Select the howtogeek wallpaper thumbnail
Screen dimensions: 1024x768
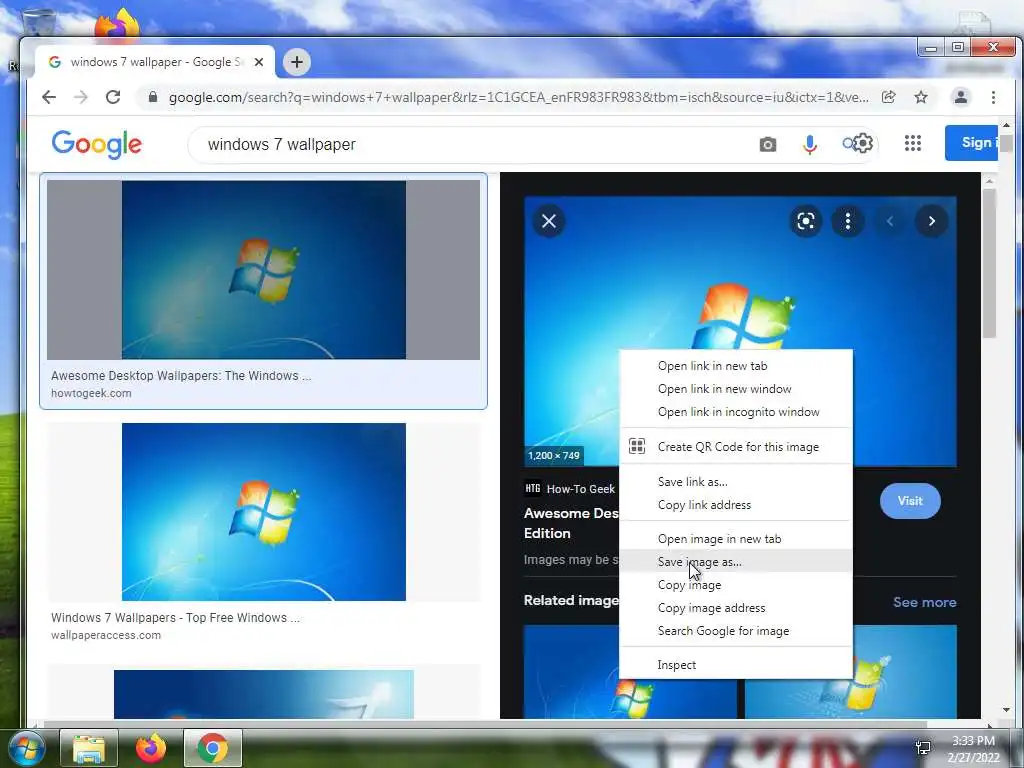pos(263,270)
